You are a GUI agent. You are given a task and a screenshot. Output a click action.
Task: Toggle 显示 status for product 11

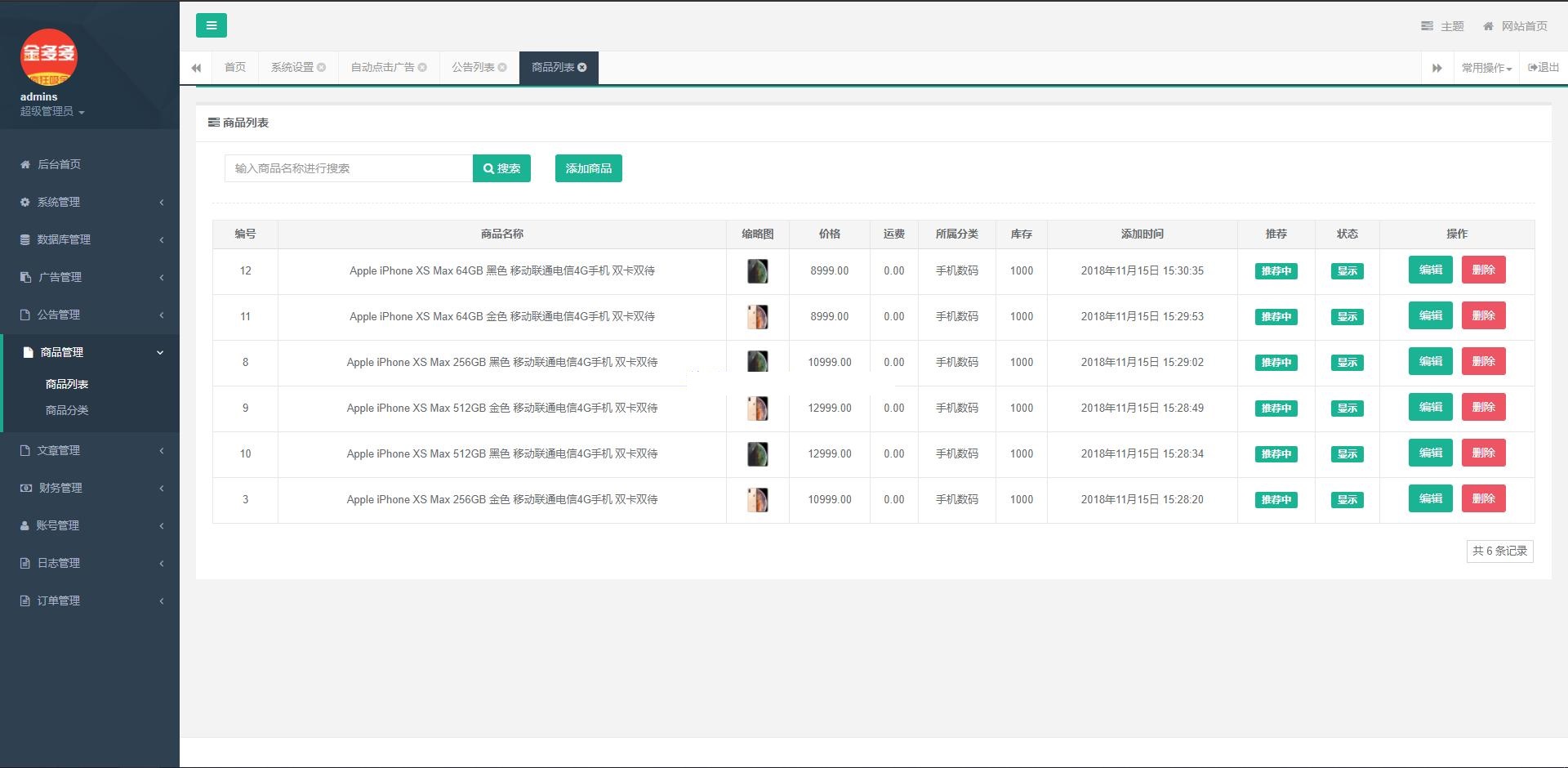(x=1347, y=317)
